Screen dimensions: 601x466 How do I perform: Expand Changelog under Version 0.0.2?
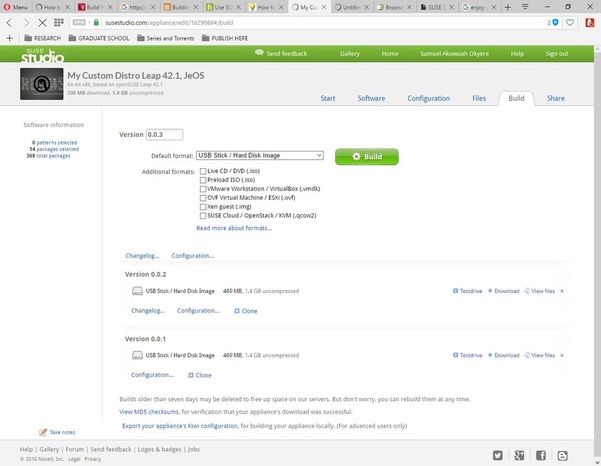click(x=148, y=310)
